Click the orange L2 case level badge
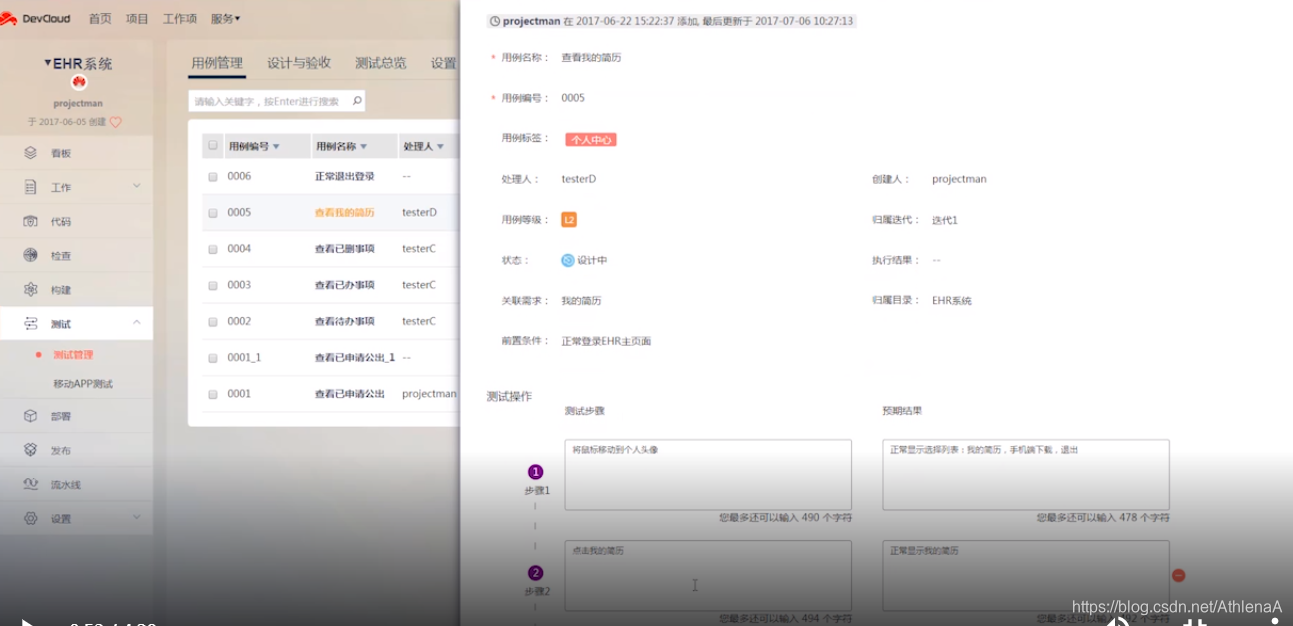This screenshot has width=1293, height=626. tap(568, 219)
